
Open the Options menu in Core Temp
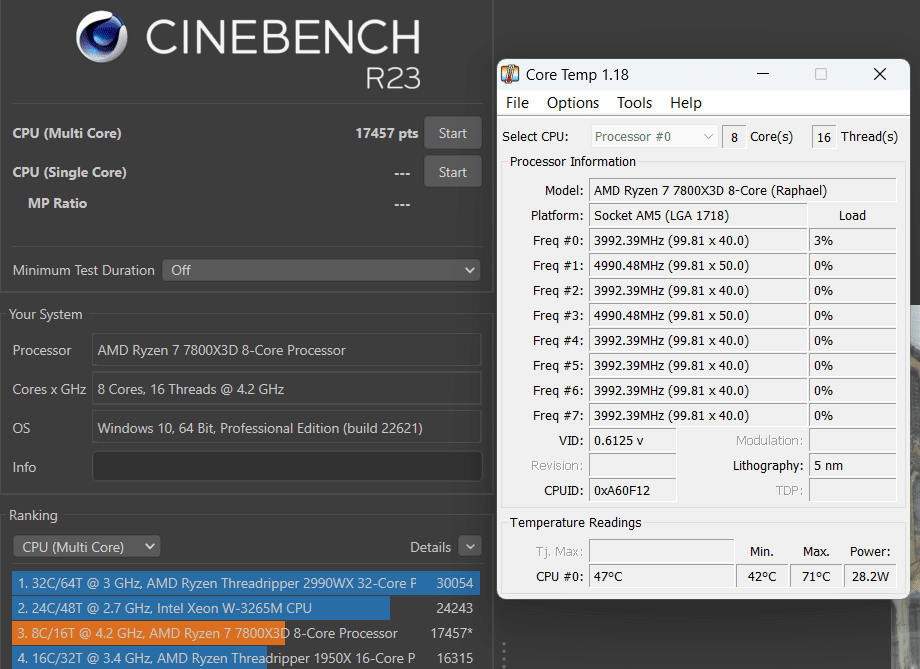click(573, 103)
